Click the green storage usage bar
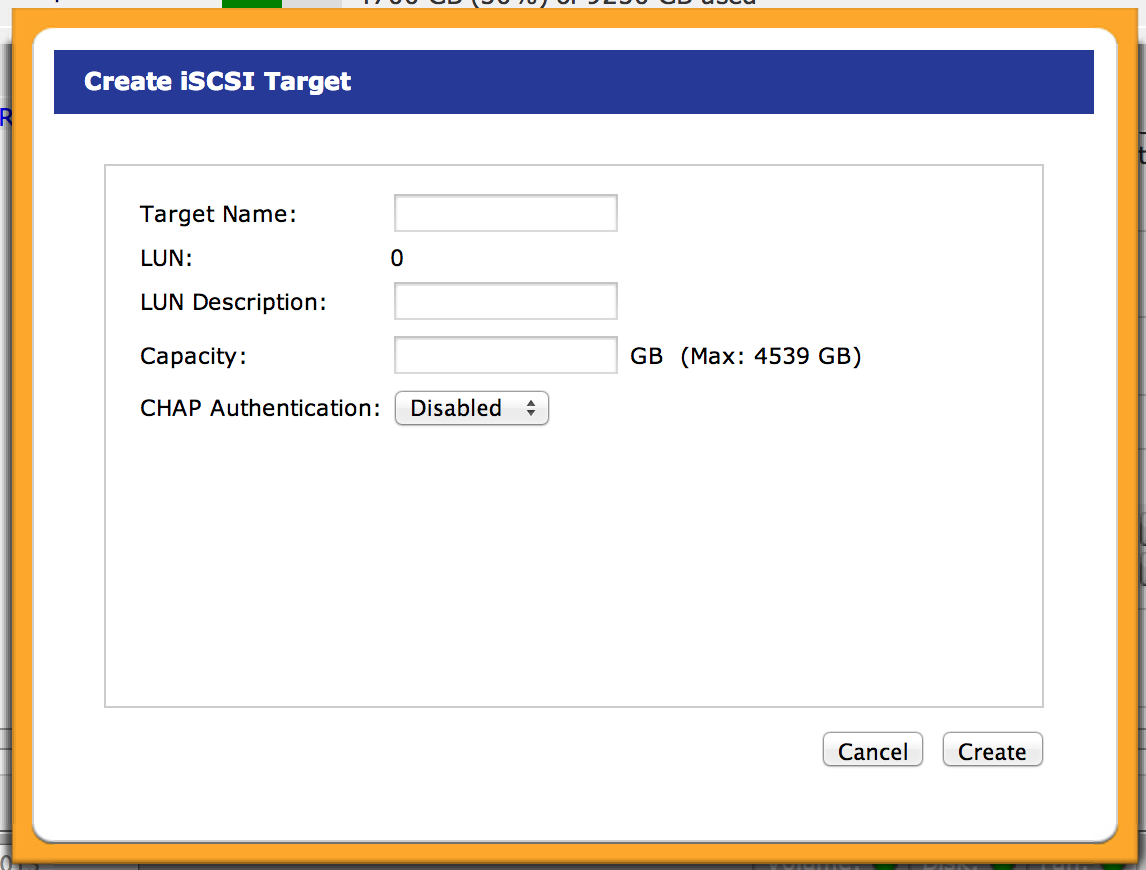Viewport: 1146px width, 870px height. (x=251, y=4)
